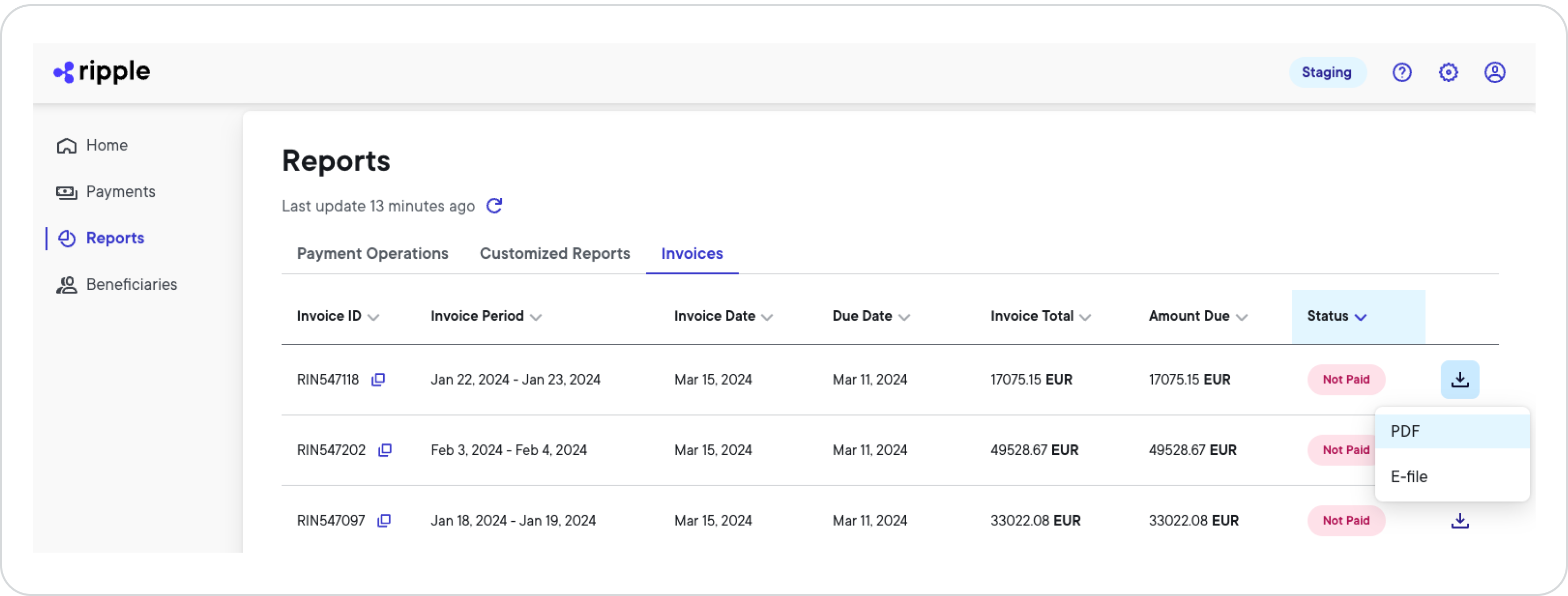
Task: Sort by Invoice Total using its chevron
Action: coord(1086,317)
